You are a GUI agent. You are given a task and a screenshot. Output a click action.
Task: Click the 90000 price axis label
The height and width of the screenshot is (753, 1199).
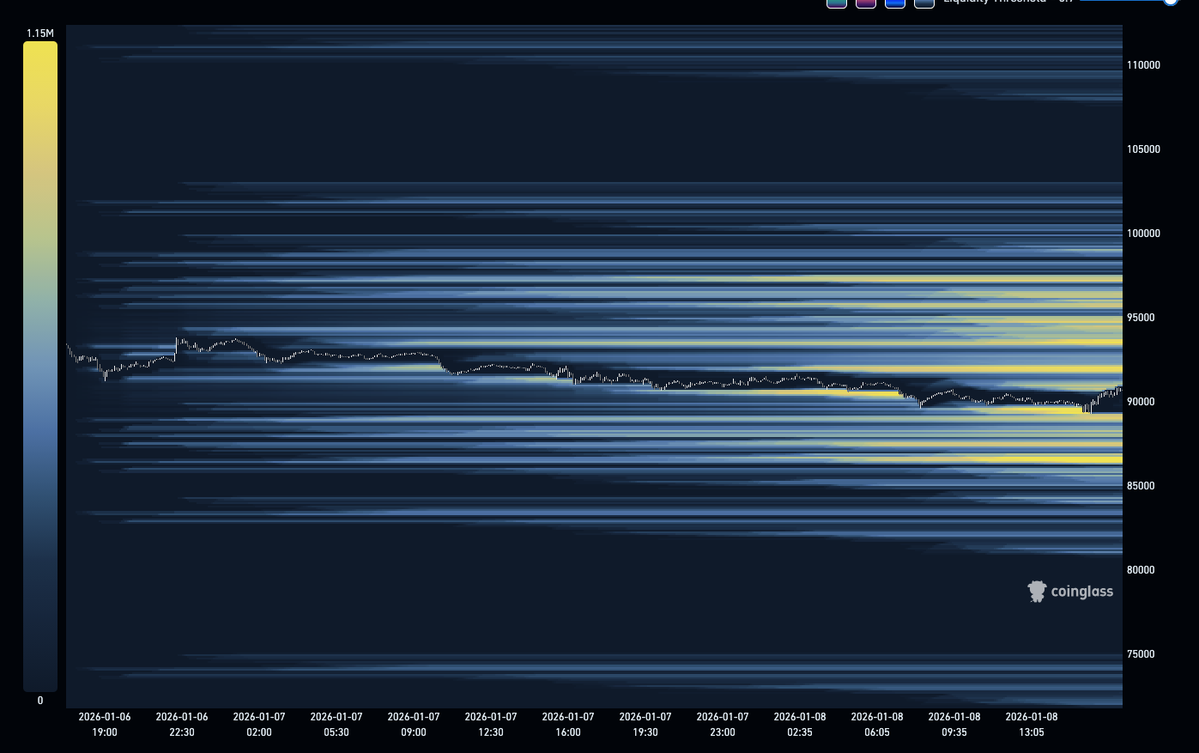coord(1140,401)
